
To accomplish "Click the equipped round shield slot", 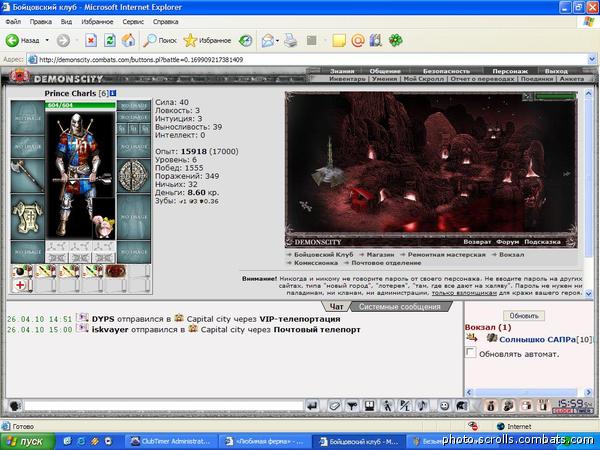I will tap(133, 176).
